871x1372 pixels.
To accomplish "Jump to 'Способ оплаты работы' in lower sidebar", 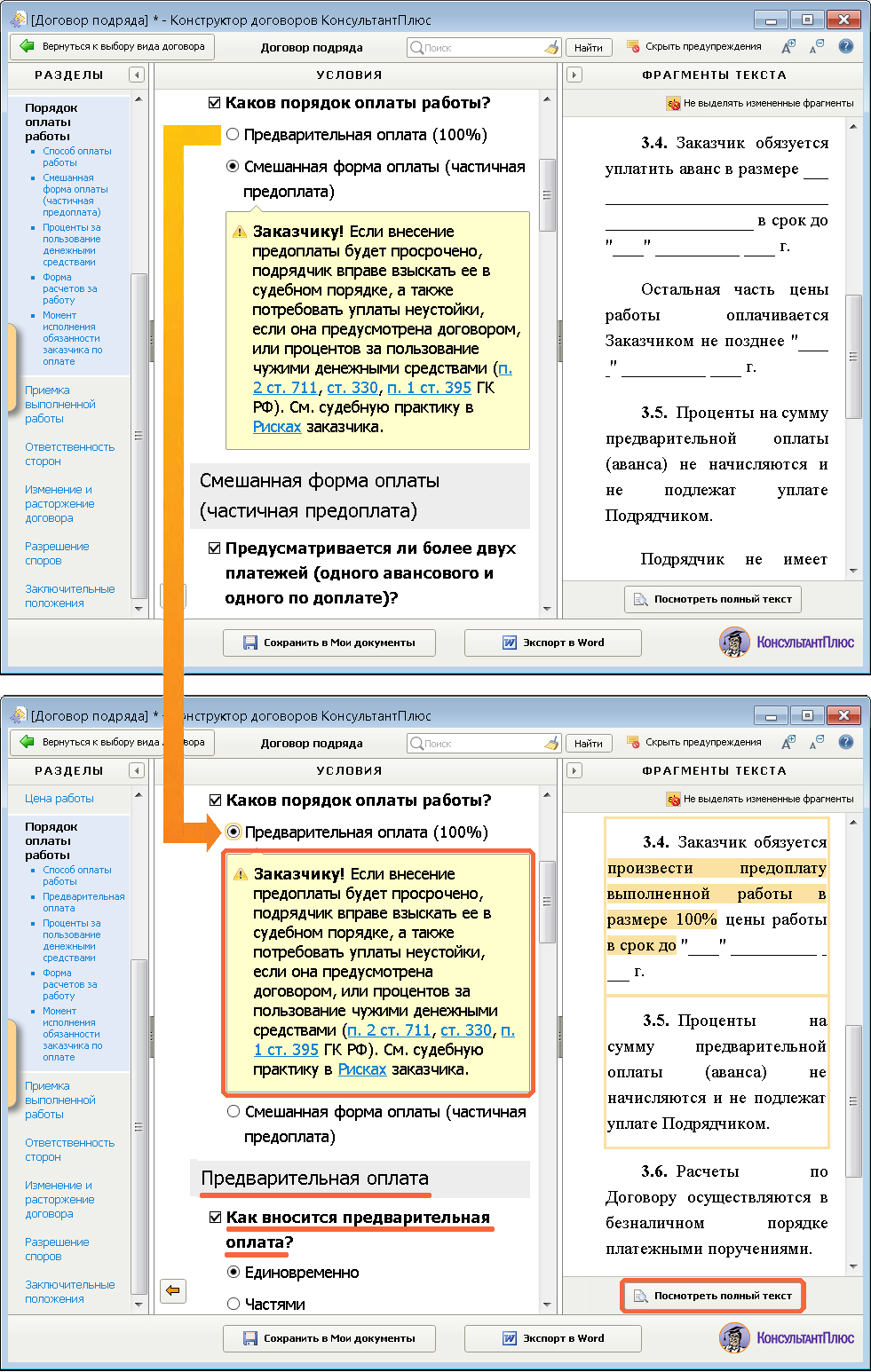I will pyautogui.click(x=77, y=876).
